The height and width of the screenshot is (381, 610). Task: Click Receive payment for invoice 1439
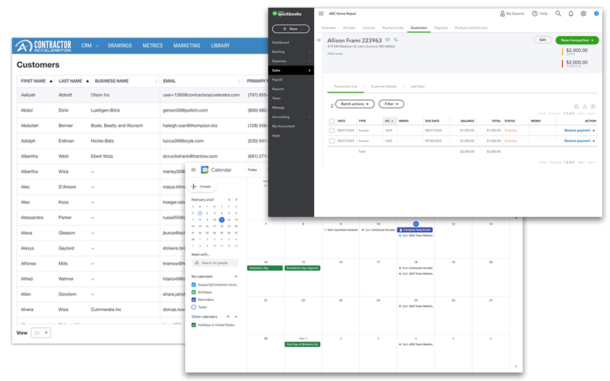[577, 131]
